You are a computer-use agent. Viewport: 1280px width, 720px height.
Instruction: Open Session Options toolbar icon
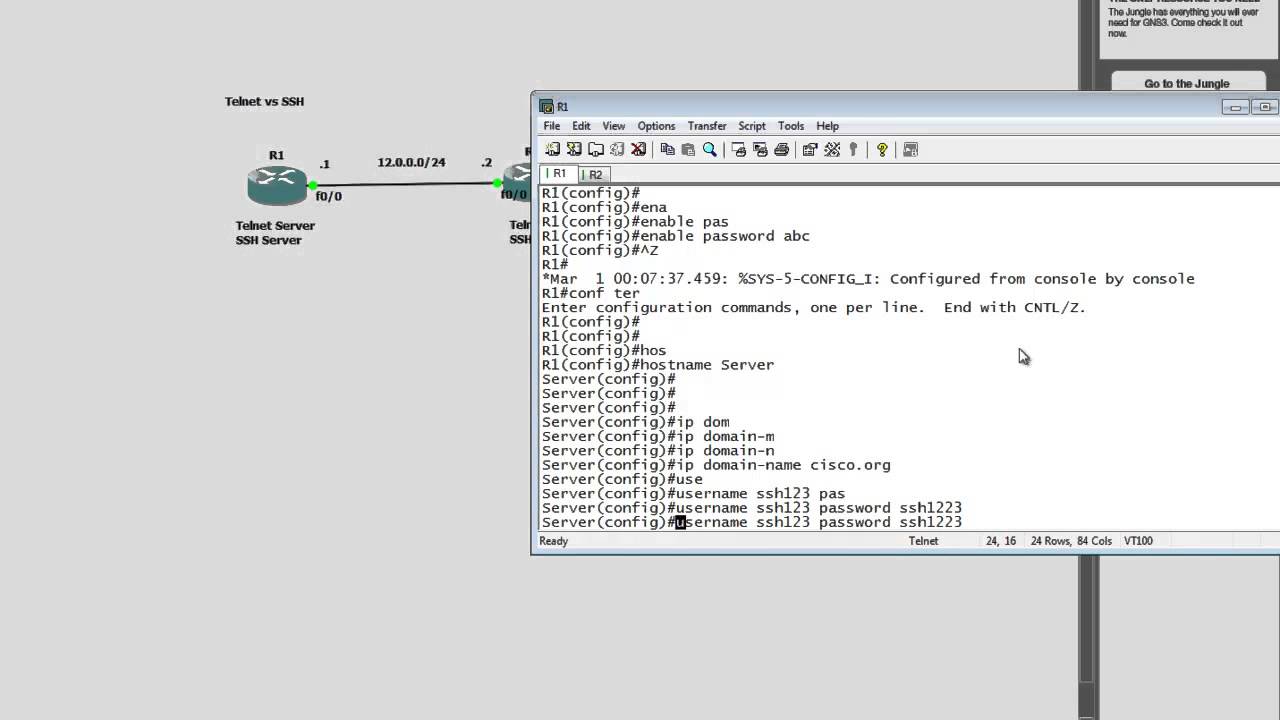[810, 149]
